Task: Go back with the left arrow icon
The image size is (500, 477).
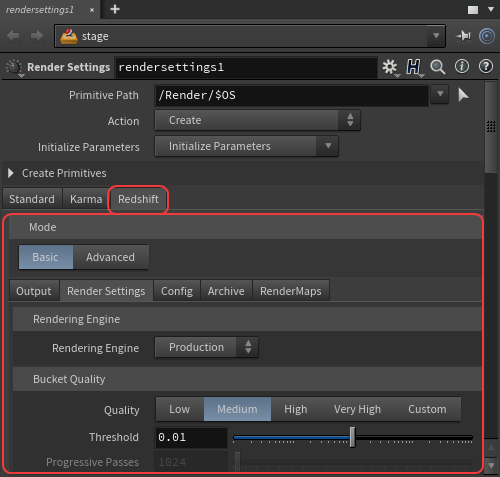Action: pyautogui.click(x=13, y=36)
